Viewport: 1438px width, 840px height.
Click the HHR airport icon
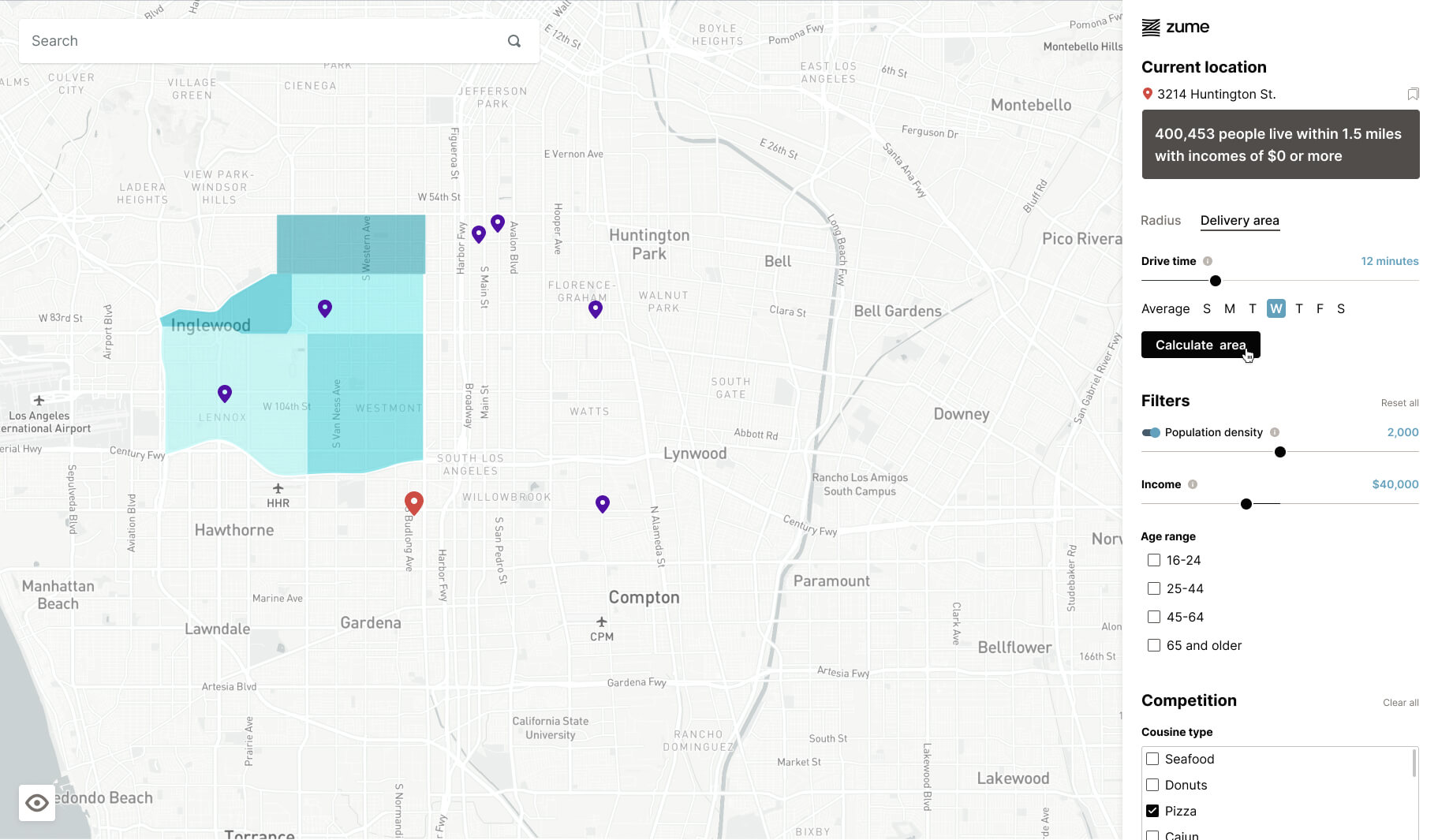click(x=278, y=488)
